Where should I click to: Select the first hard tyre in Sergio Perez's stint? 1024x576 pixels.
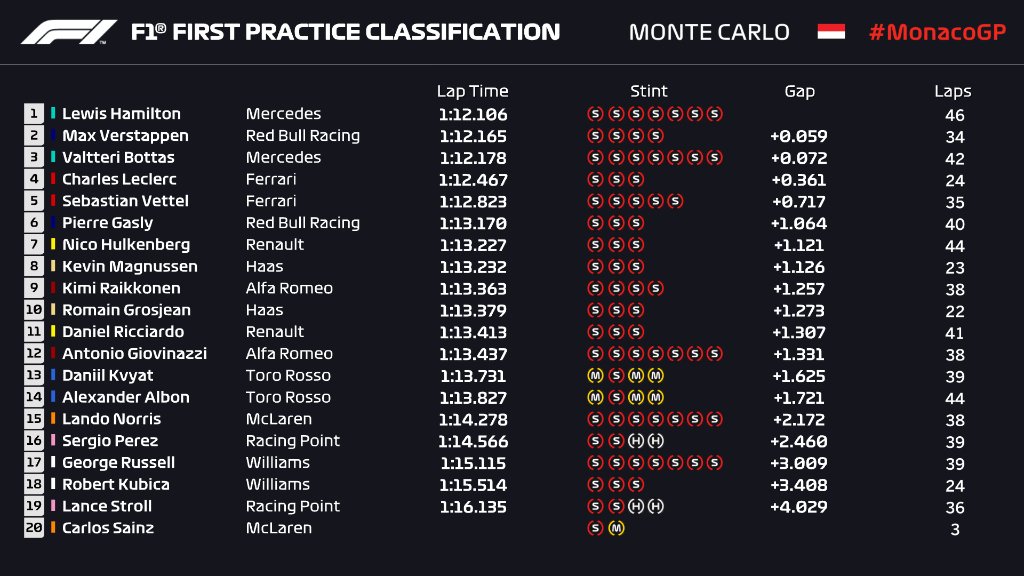click(x=635, y=441)
